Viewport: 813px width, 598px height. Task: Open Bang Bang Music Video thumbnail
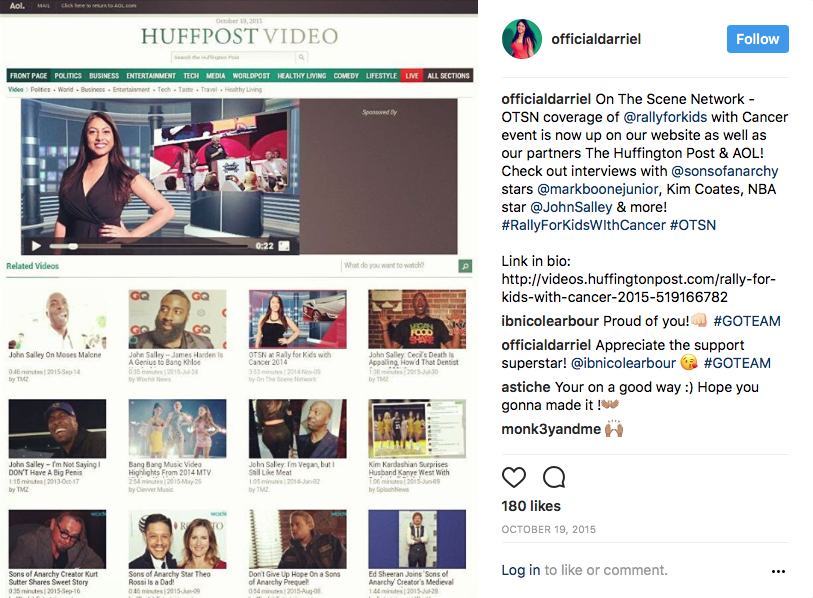177,428
